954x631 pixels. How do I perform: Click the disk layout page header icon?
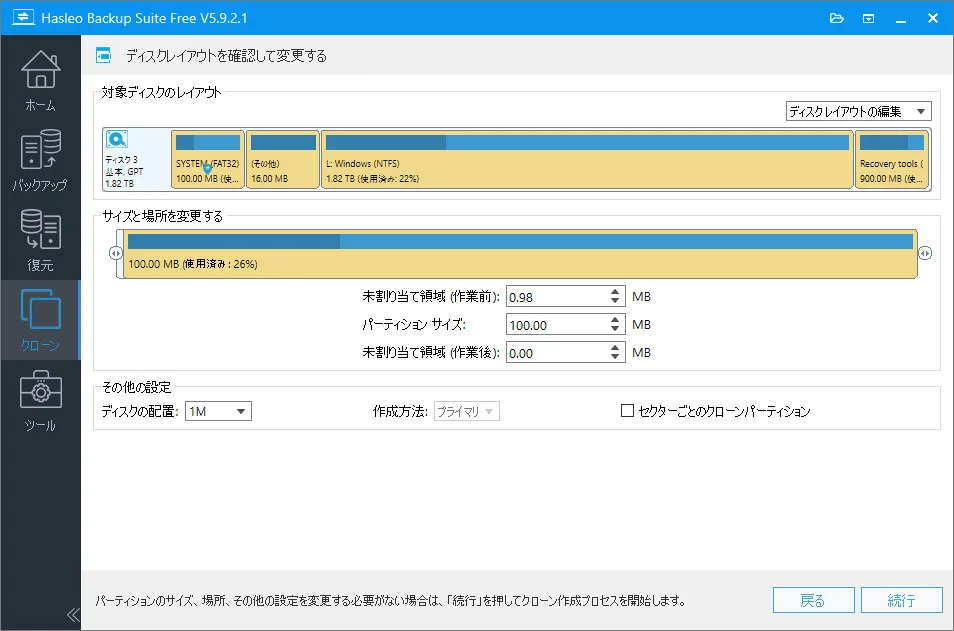click(103, 55)
